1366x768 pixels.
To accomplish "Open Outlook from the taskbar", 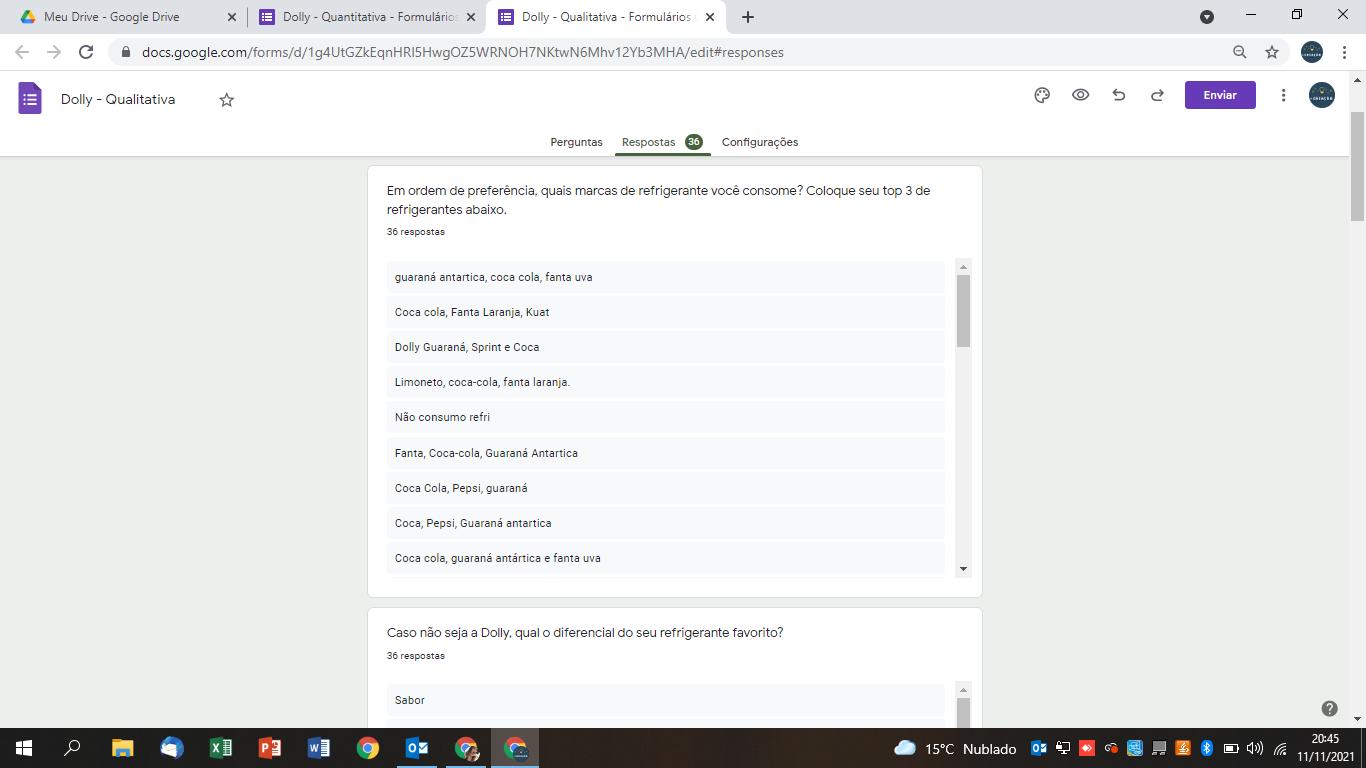I will (x=417, y=748).
